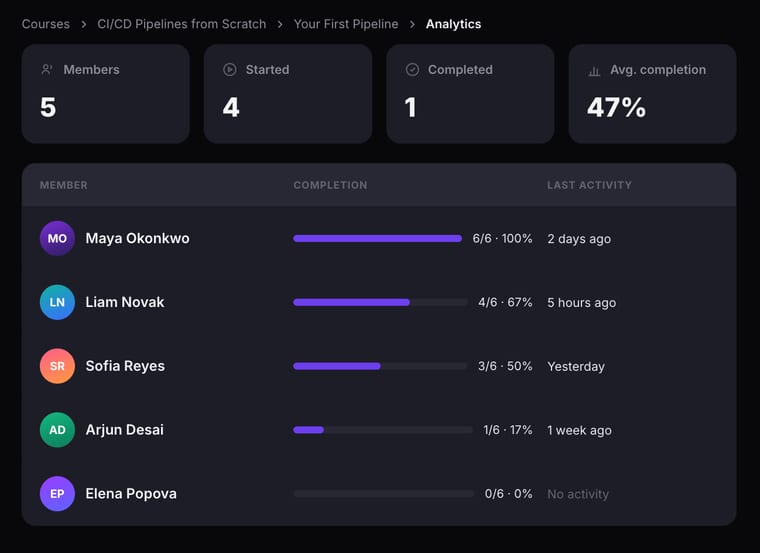Open CI/CD Pipelines from Scratch breadcrumb
The height and width of the screenshot is (553, 760).
click(181, 24)
